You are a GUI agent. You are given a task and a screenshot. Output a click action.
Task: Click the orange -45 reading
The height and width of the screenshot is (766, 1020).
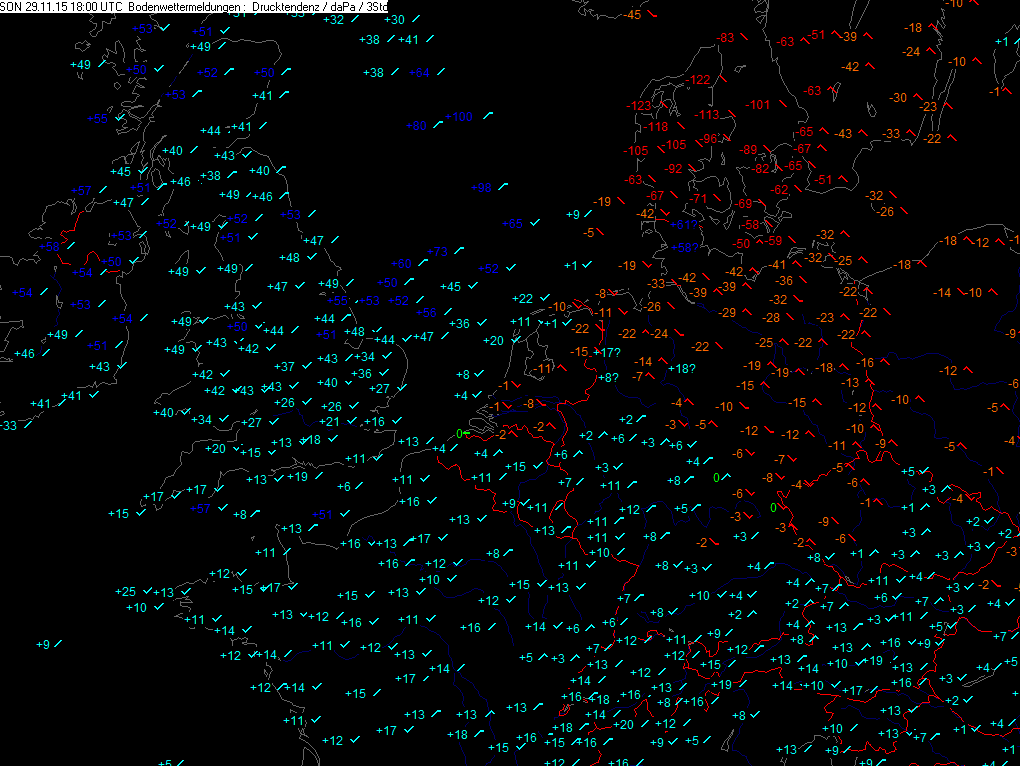[x=633, y=15]
